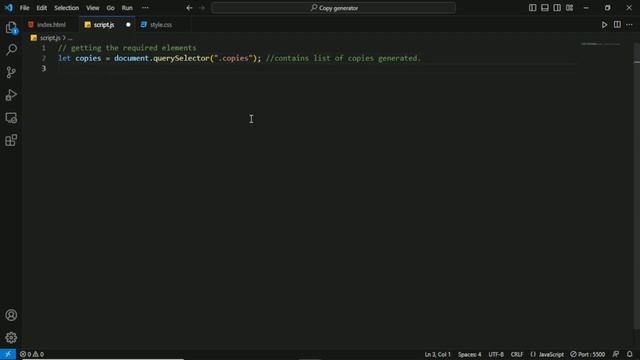Open the Explorer view in activity bar
640x360 pixels.
click(x=11, y=28)
